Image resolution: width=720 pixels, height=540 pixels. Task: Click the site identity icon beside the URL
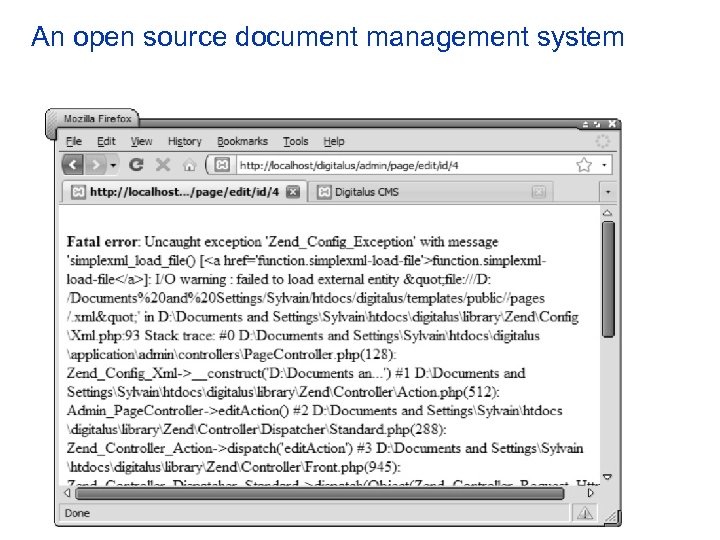(222, 165)
